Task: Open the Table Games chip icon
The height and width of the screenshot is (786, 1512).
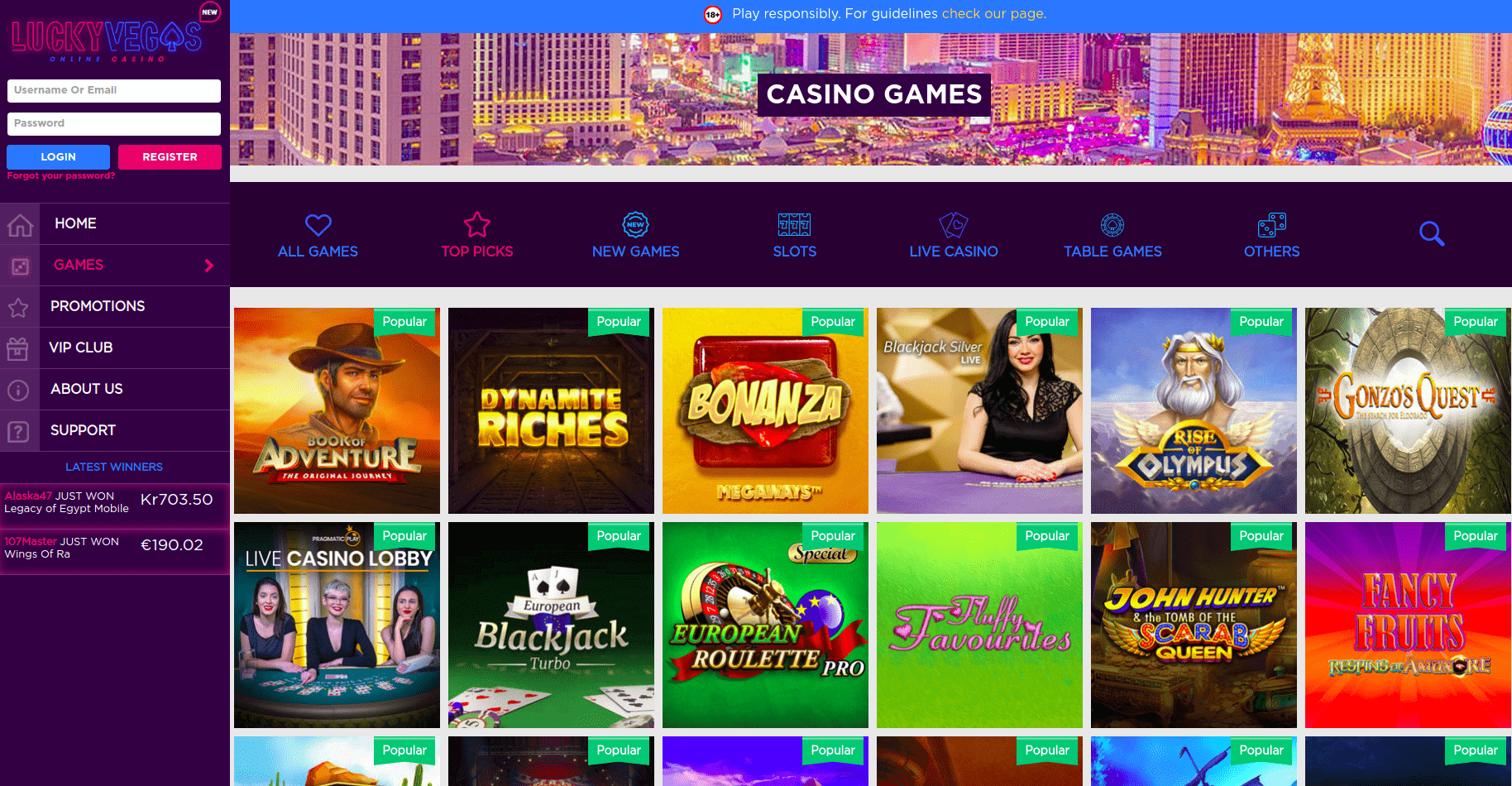Action: (x=1112, y=224)
